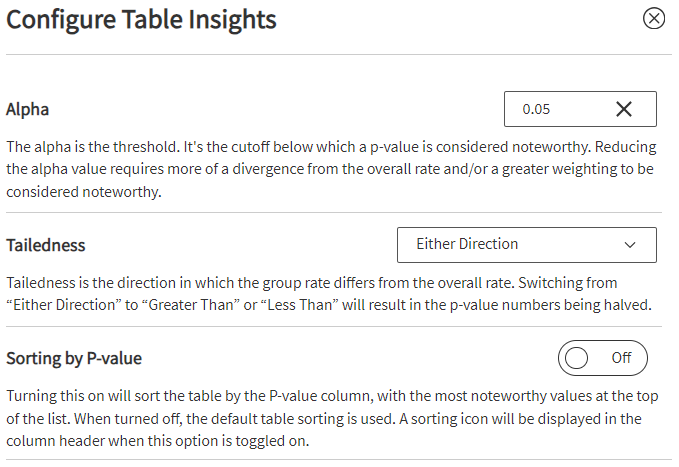Image resolution: width=679 pixels, height=467 pixels.
Task: Close the Configure Table Insights dialog
Action: click(x=654, y=19)
